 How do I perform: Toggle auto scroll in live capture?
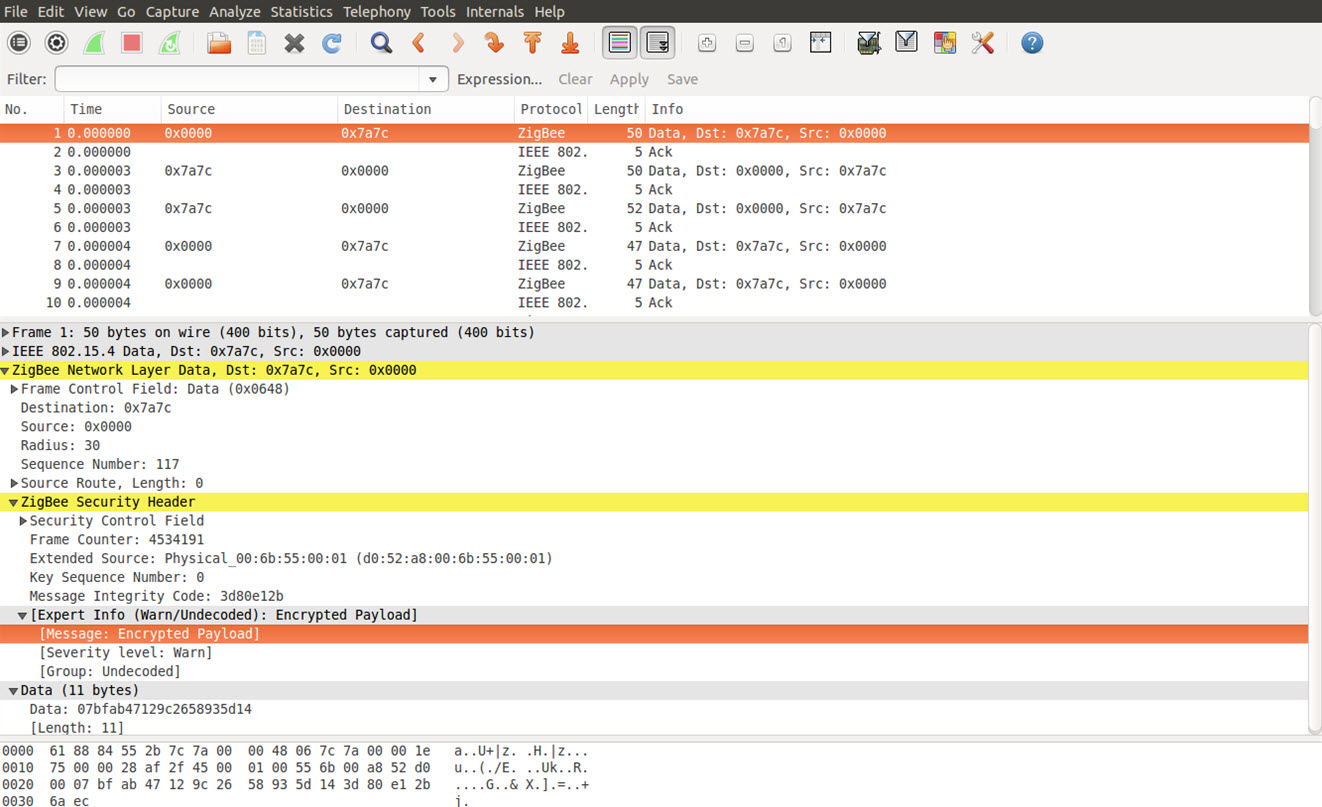tap(658, 43)
